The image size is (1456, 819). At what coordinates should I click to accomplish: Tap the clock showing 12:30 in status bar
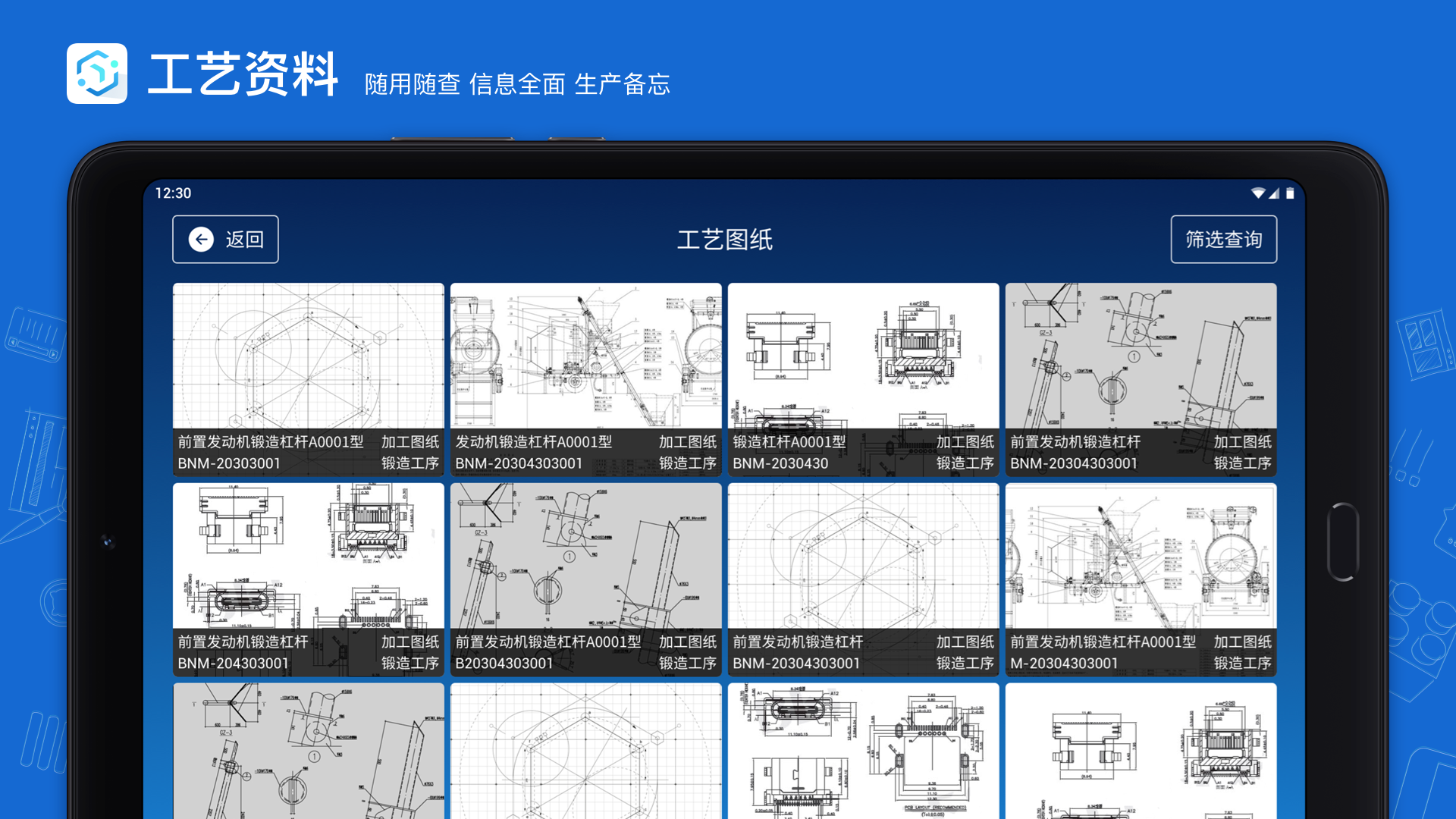pyautogui.click(x=174, y=193)
